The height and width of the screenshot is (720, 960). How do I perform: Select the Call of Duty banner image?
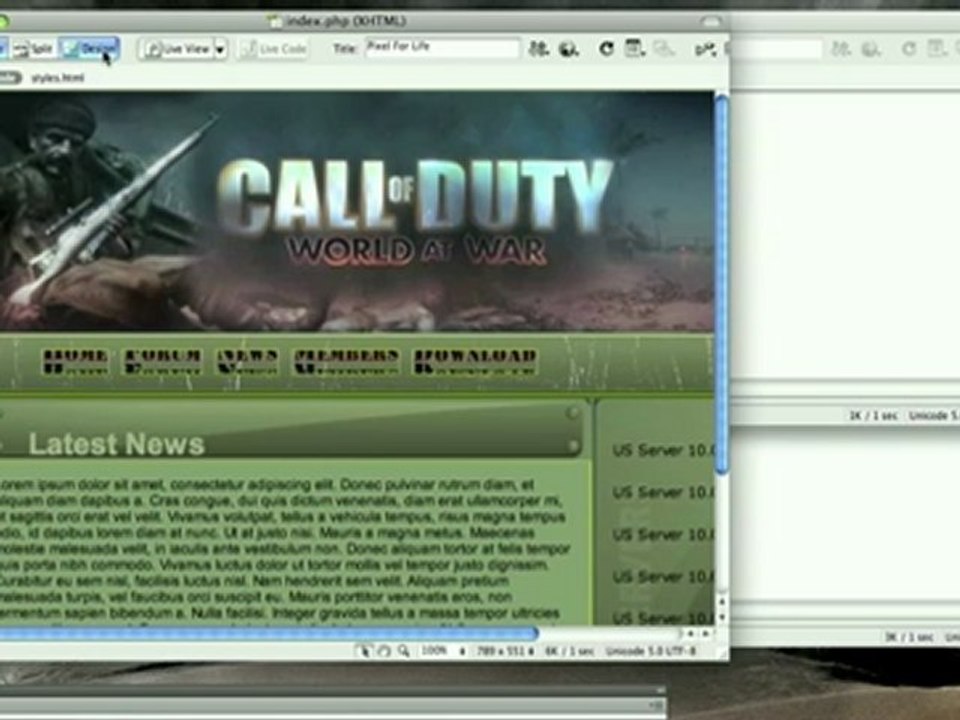[x=356, y=211]
